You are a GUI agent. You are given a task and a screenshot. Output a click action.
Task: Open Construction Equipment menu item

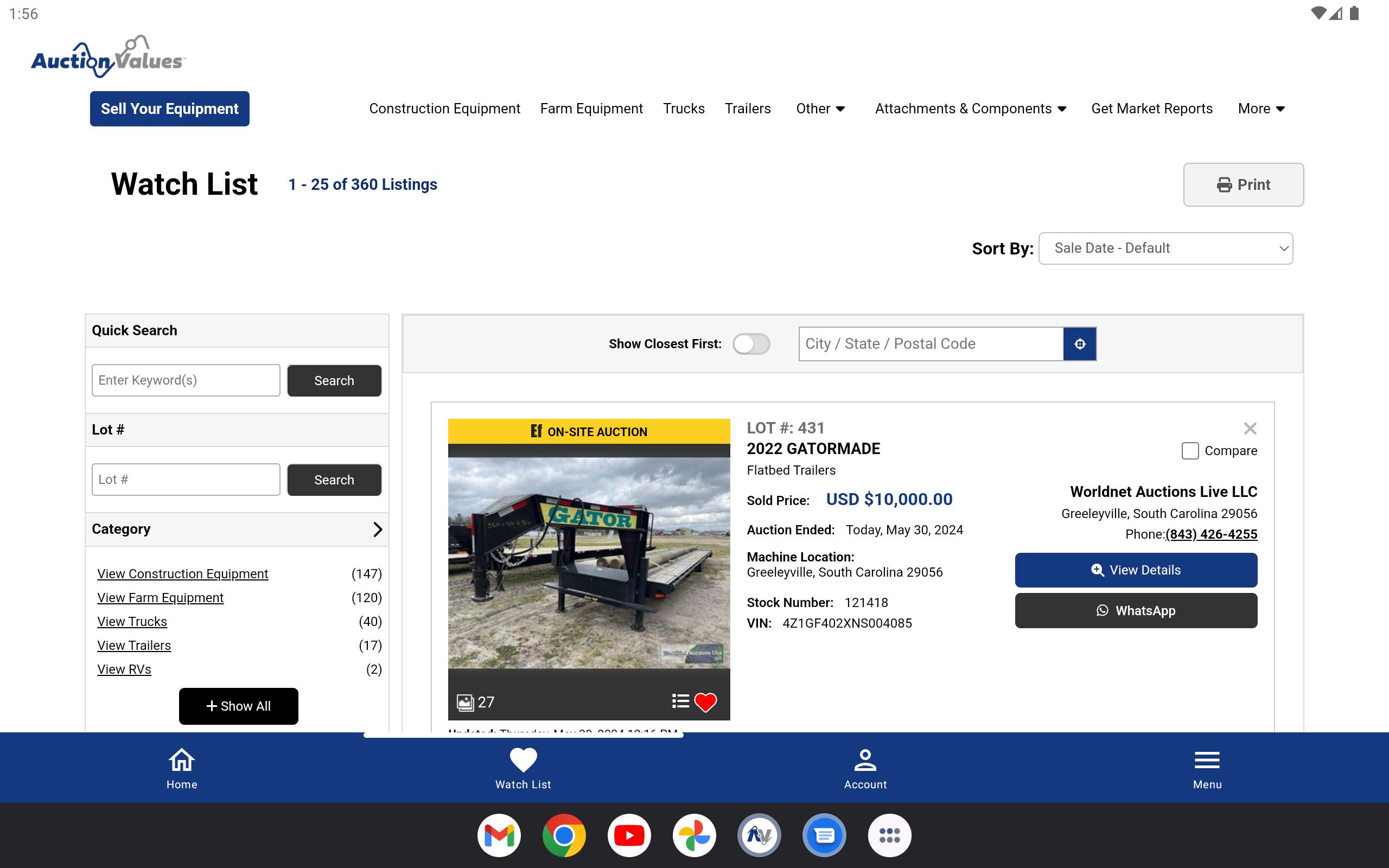[x=444, y=108]
